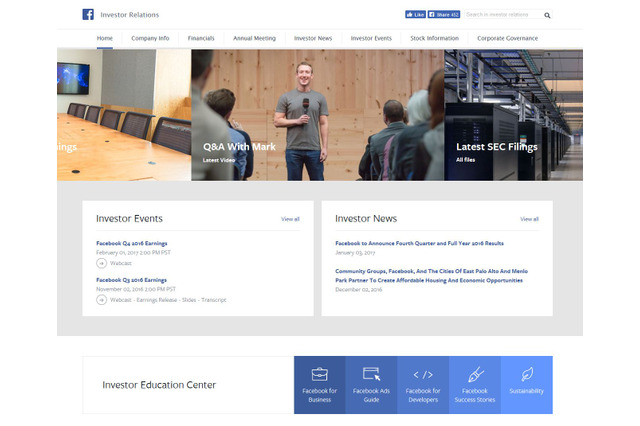Viewport: 640px width, 426px height.
Task: Click the arrow icon beside Q4 Webcast
Action: click(x=102, y=263)
